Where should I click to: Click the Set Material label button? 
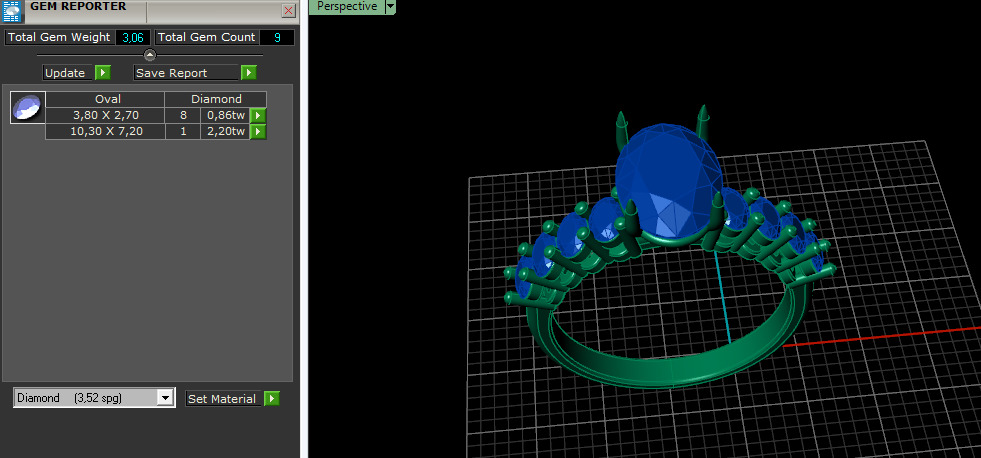(x=223, y=399)
